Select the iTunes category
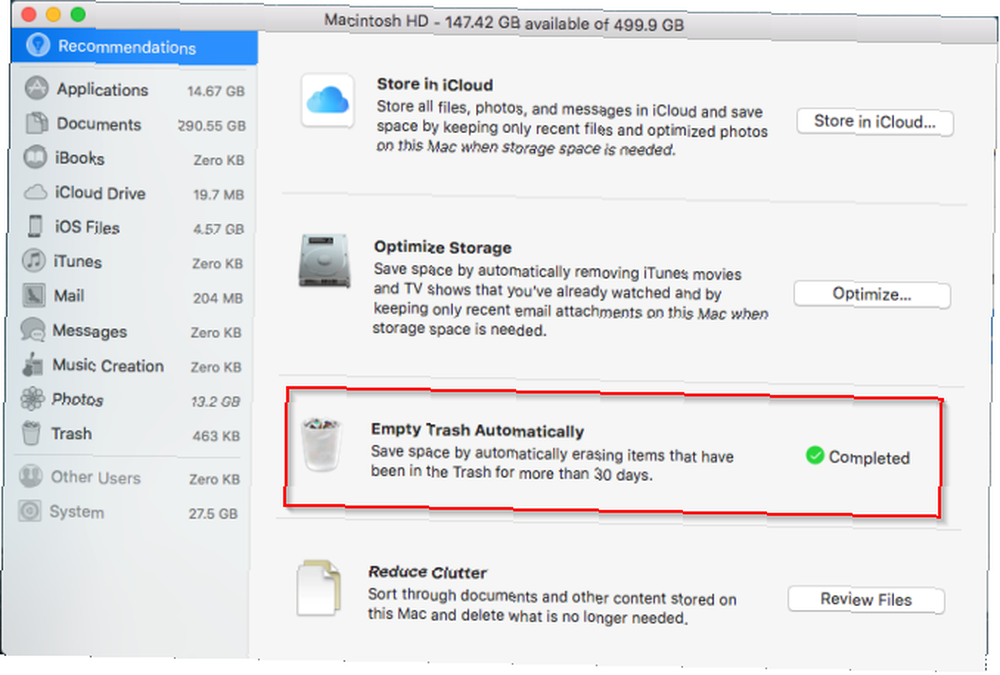 pos(133,262)
